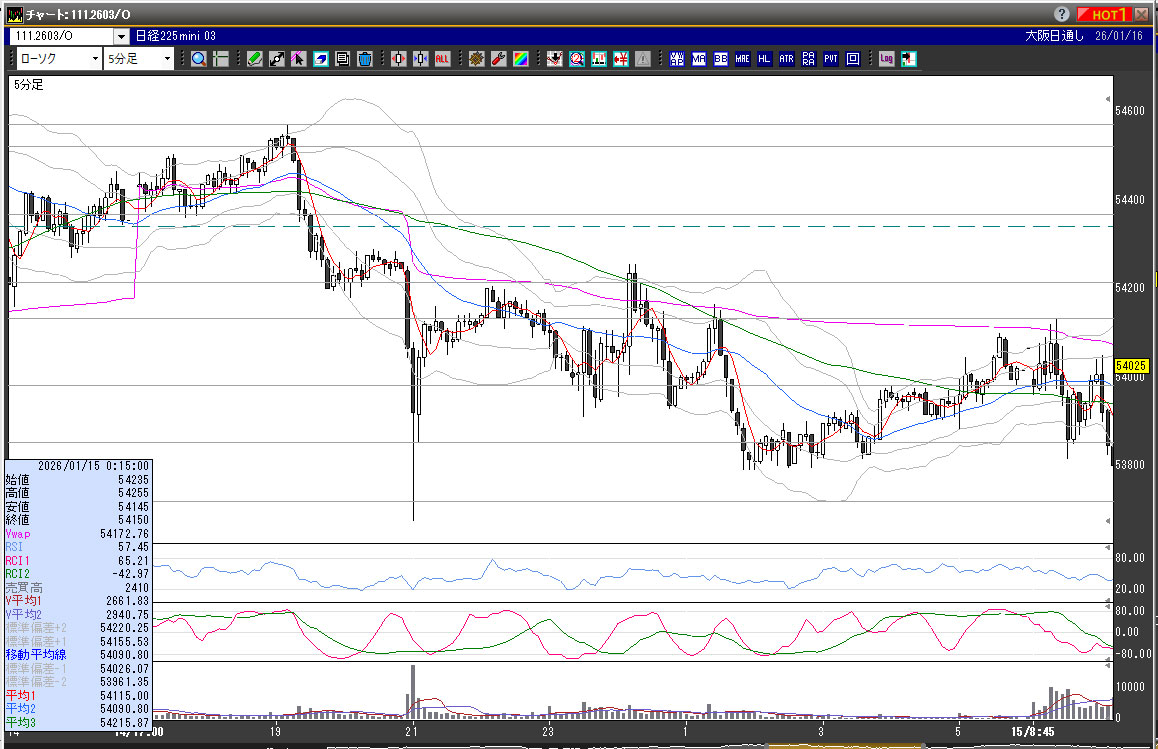Click the trash can delete icon
This screenshot has height=749, width=1158.
pyautogui.click(x=364, y=59)
